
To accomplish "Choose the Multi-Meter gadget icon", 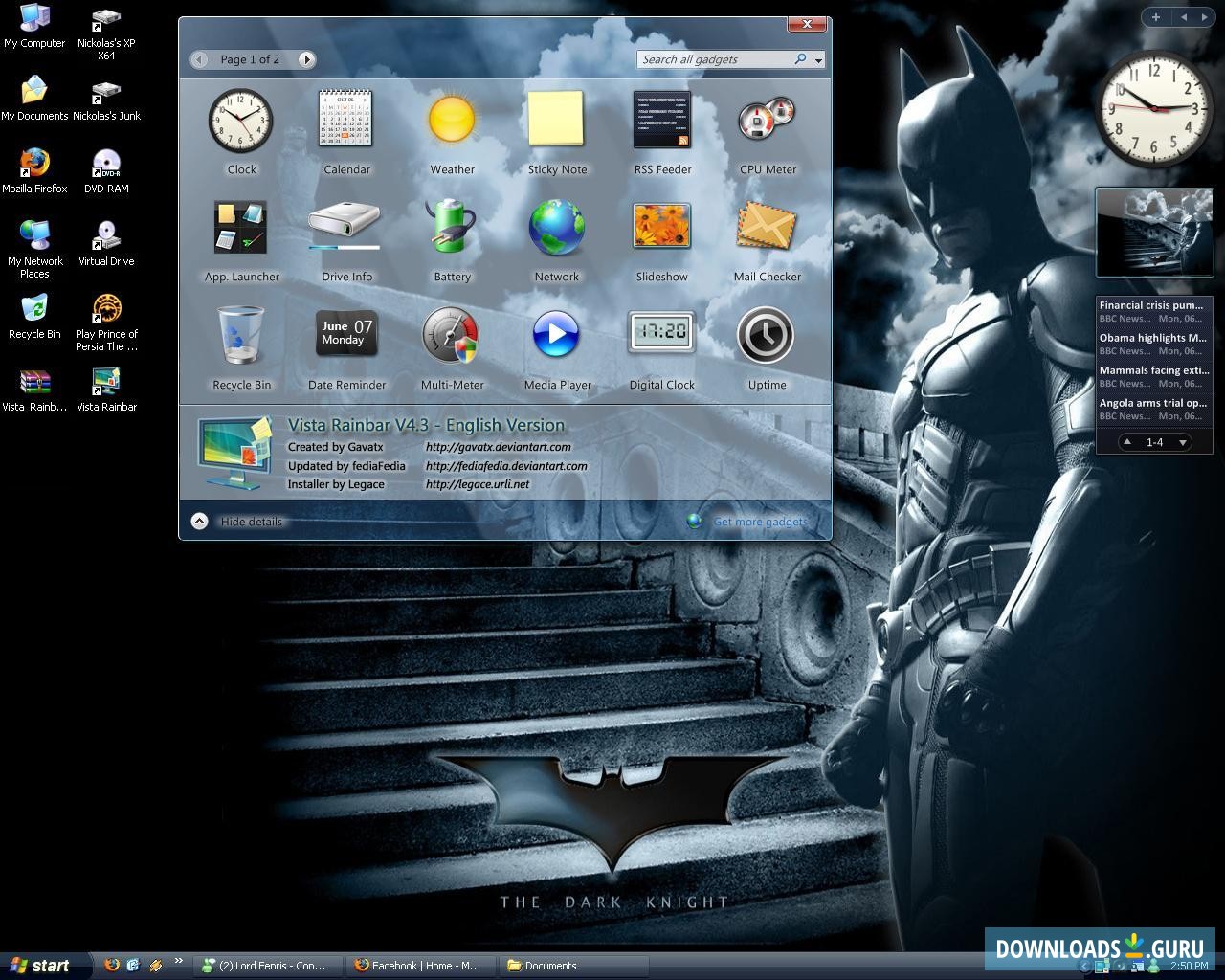I will click(x=451, y=335).
